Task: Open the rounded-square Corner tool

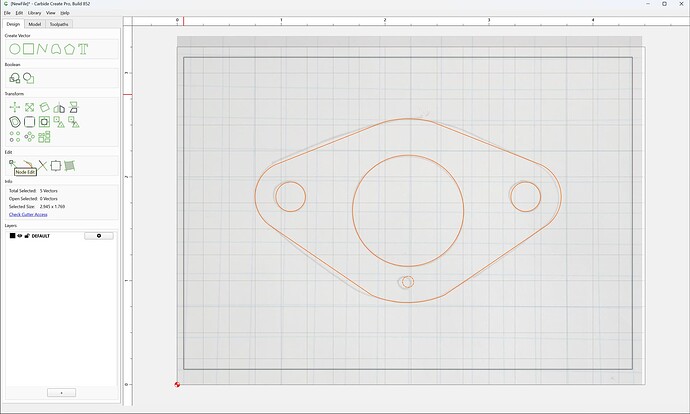Action: (x=29, y=122)
